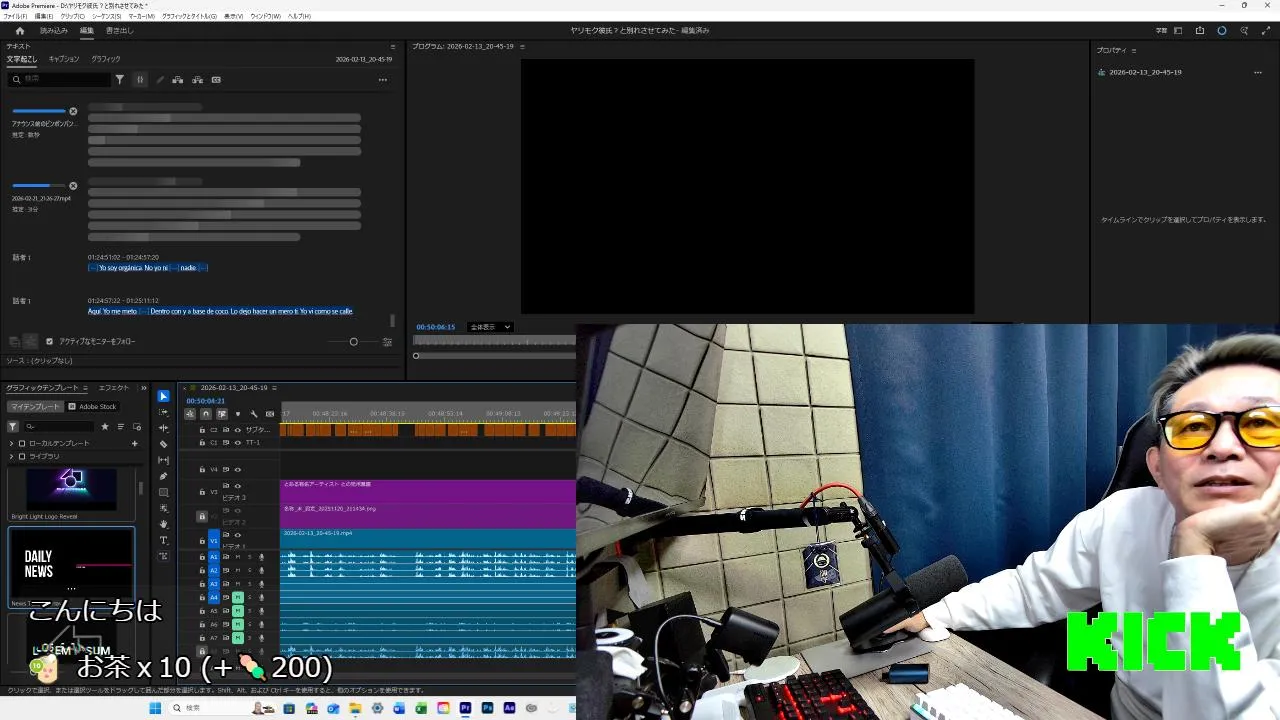Screen dimensions: 1280x720
Task: Open the Text panel hamburger menu
Action: [x=393, y=46]
